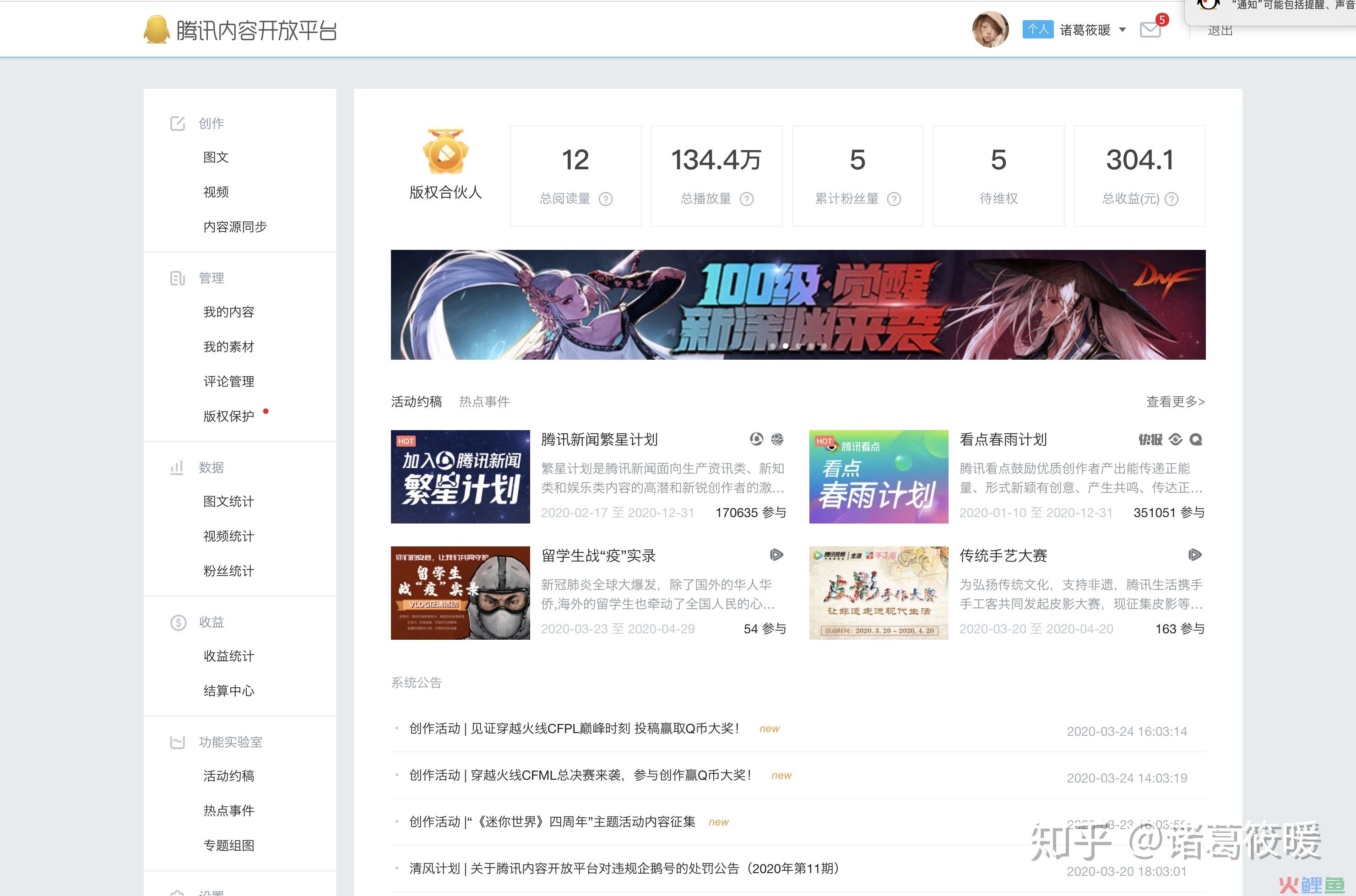1356x896 pixels.
Task: Click the 皮影手作大赛 thumbnail image
Action: point(879,593)
